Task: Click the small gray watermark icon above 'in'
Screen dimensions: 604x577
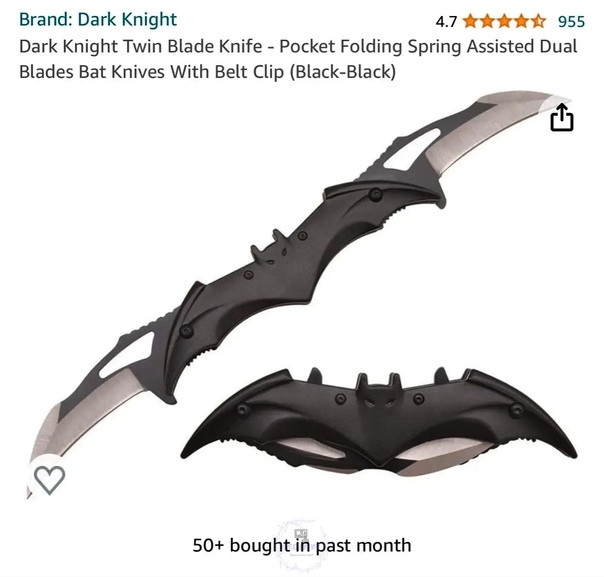Action: (301, 533)
